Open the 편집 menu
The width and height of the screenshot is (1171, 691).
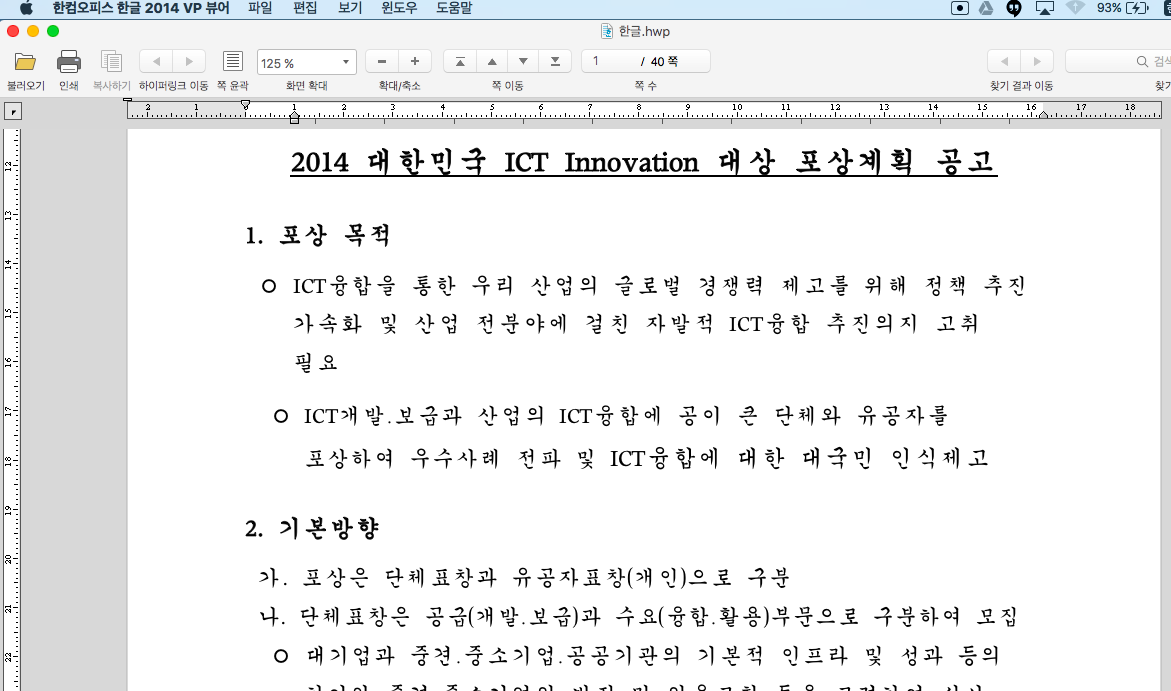[x=305, y=8]
